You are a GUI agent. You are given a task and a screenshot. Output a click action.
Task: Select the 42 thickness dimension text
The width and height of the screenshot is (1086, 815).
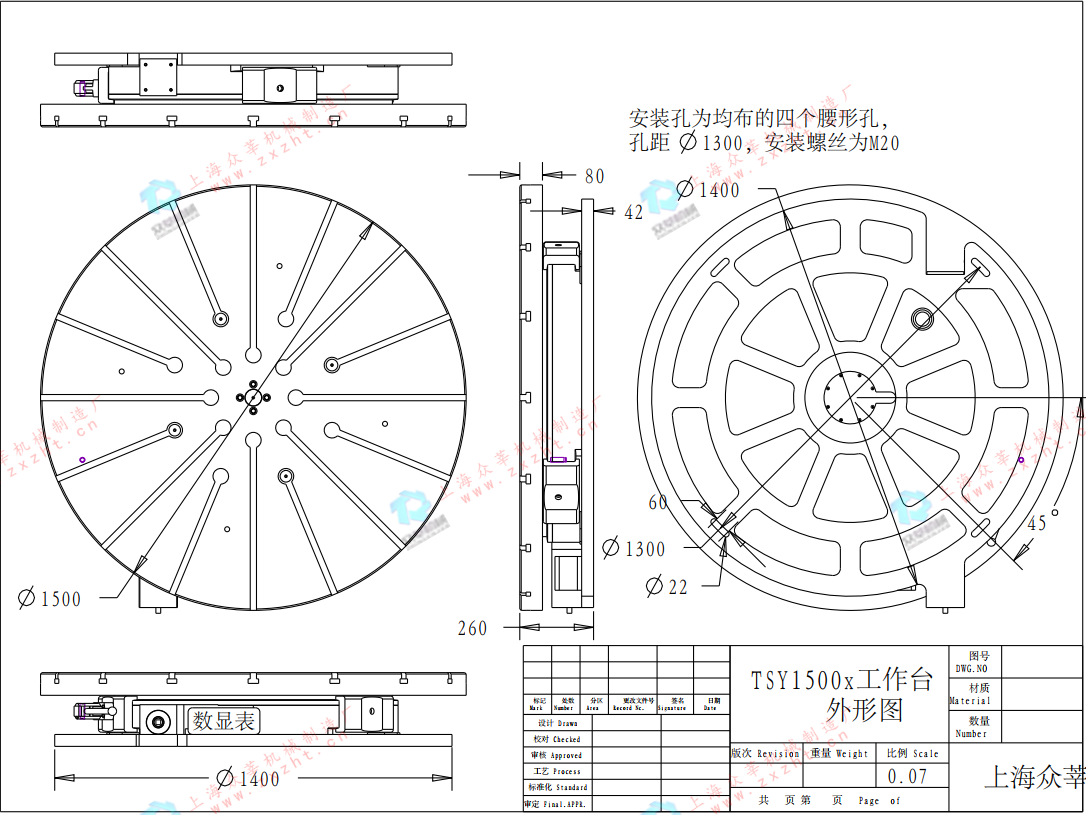point(634,212)
